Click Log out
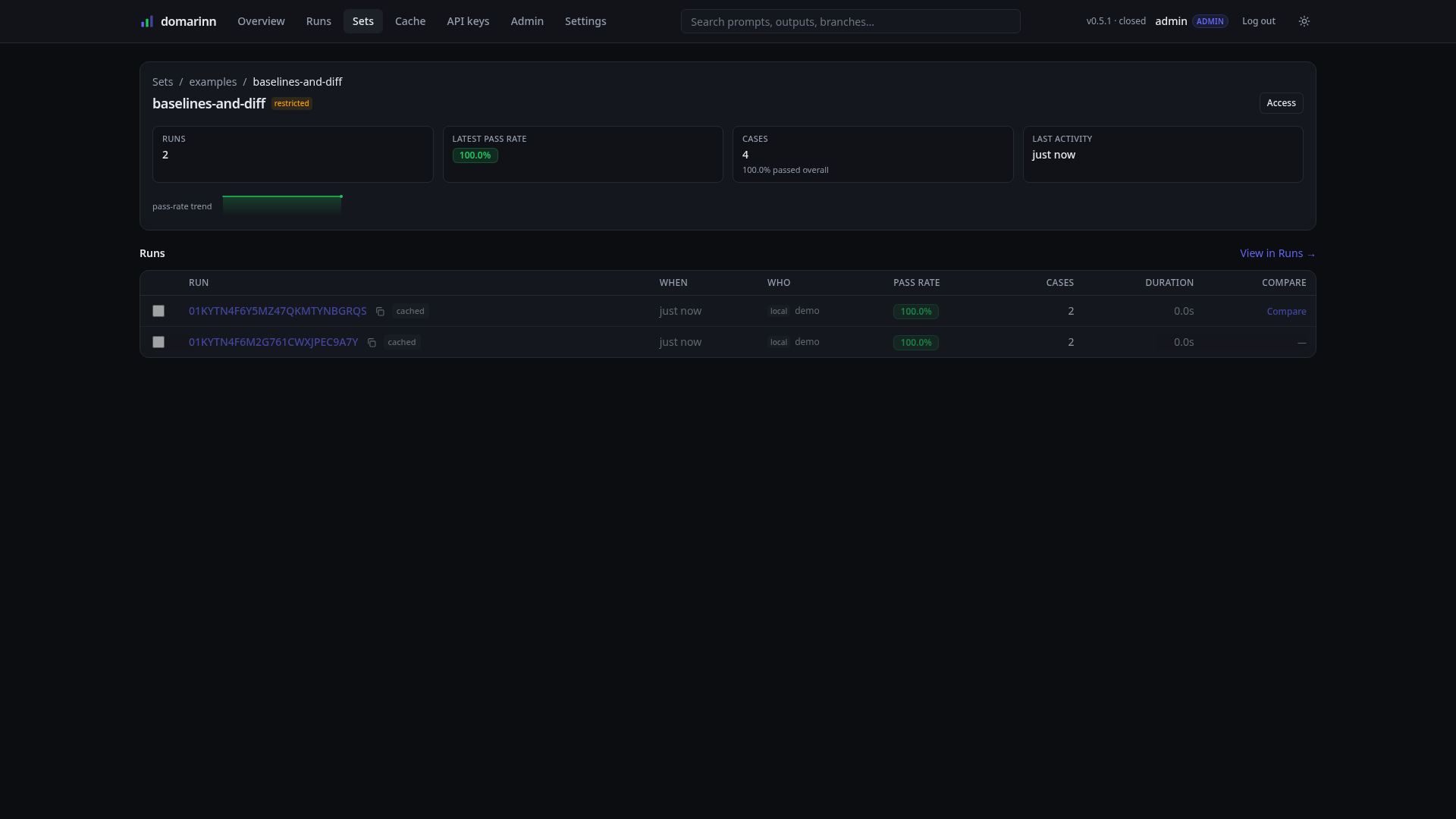 click(x=1258, y=21)
